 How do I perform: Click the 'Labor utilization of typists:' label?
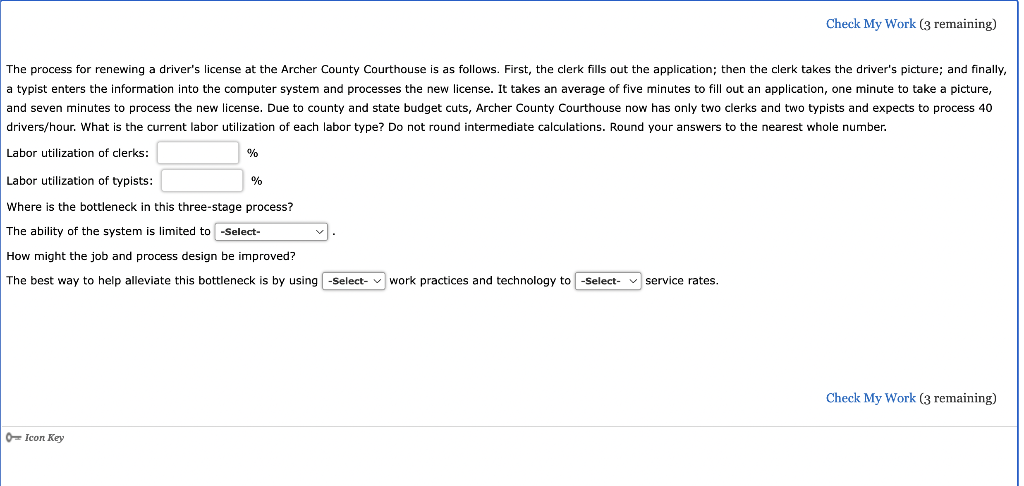80,181
